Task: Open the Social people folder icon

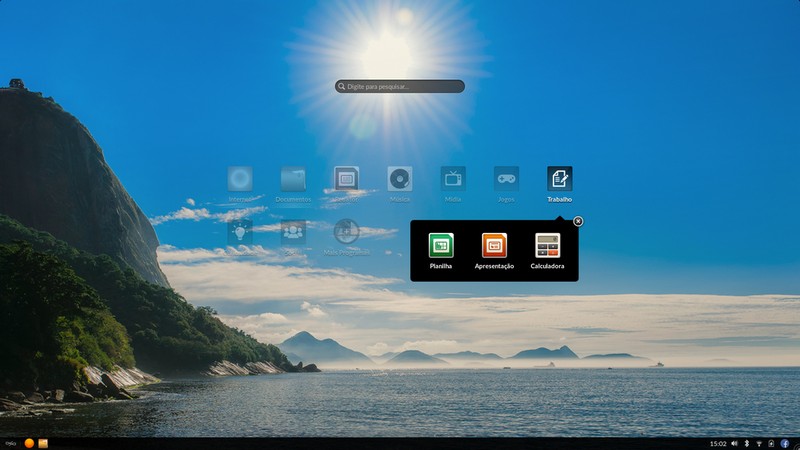Action: 293,232
